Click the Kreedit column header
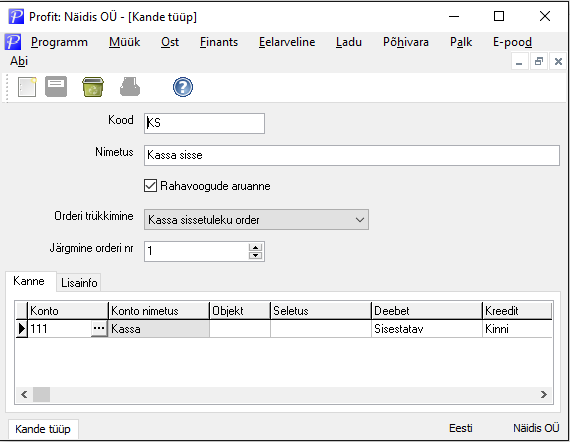The image size is (570, 442). pyautogui.click(x=517, y=311)
